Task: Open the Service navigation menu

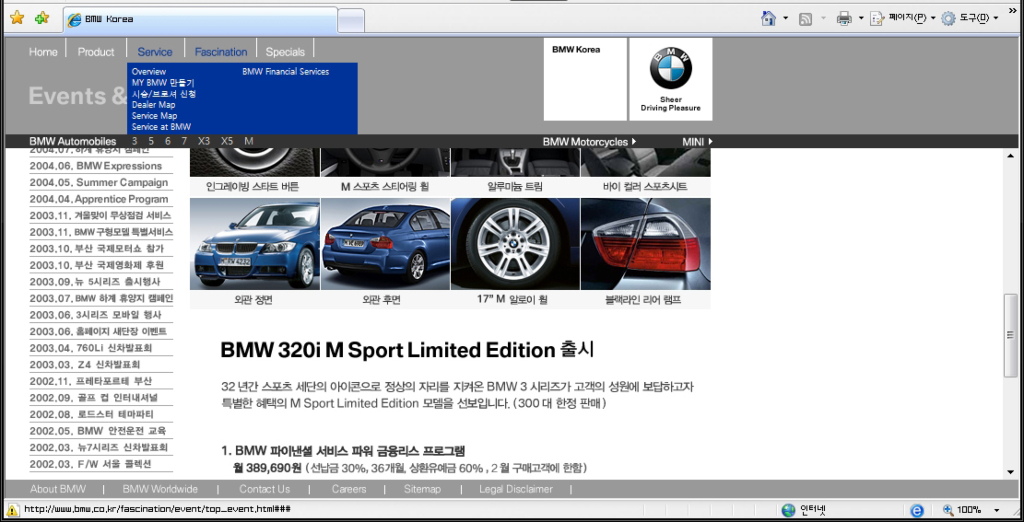Action: pos(155,52)
